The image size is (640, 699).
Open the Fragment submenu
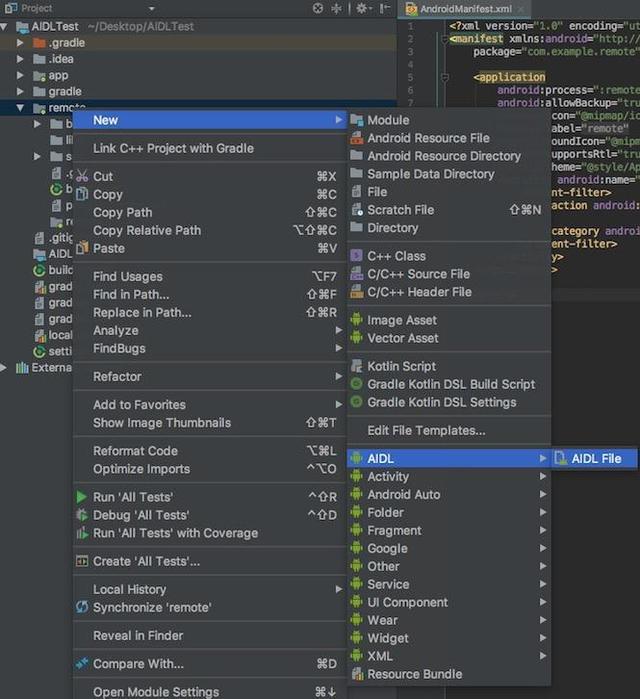tap(449, 530)
